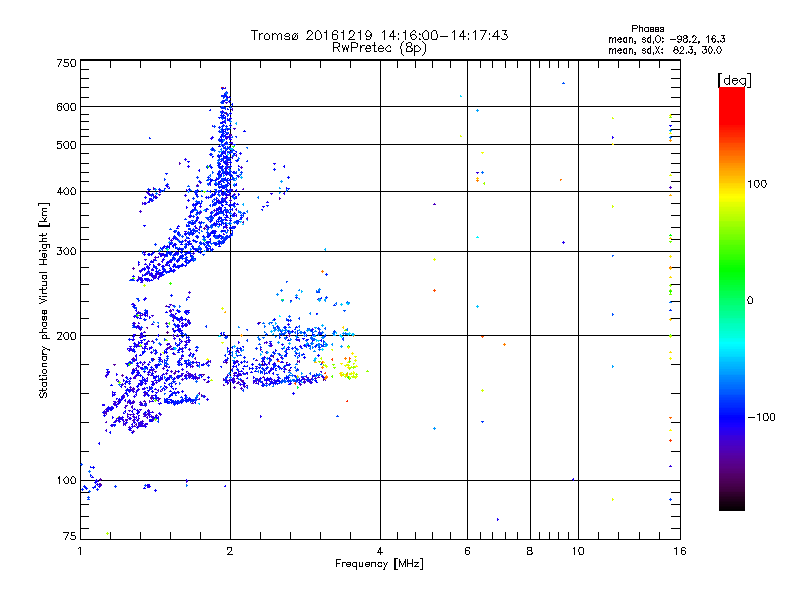Click the y-axis tick label "200"
Screen dimensions: 800x600
[66, 336]
